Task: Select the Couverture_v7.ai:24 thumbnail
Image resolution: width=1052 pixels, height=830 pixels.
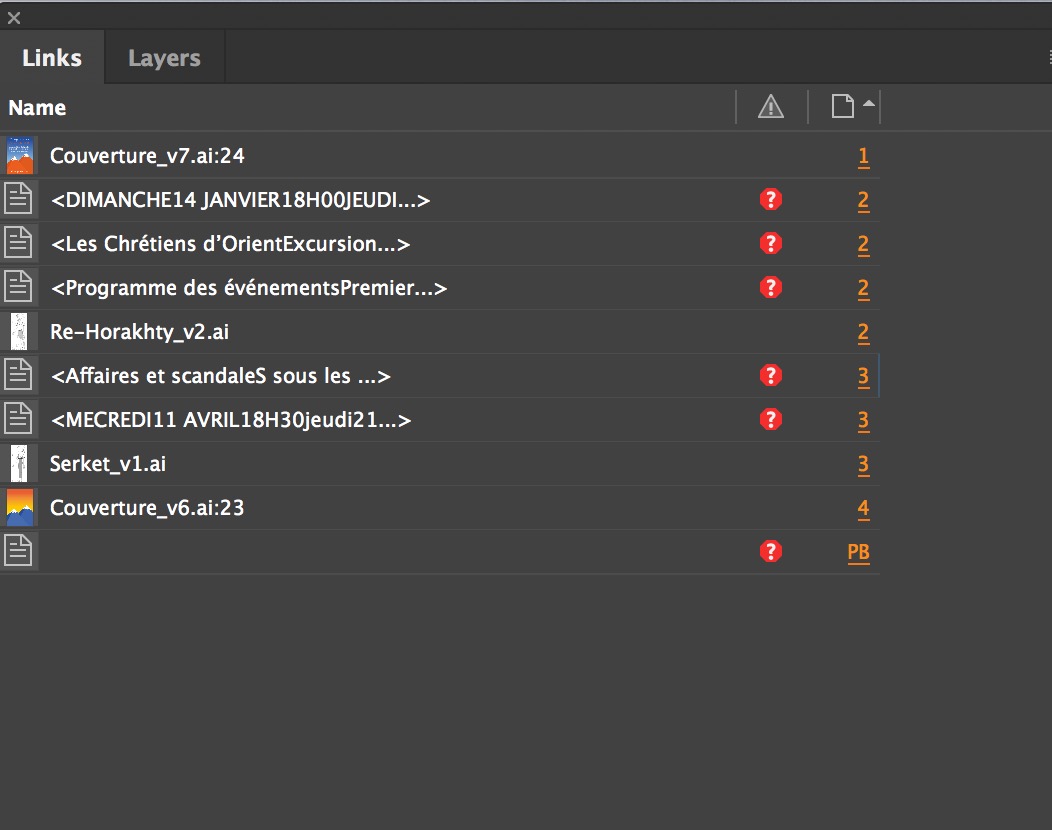Action: [x=19, y=156]
